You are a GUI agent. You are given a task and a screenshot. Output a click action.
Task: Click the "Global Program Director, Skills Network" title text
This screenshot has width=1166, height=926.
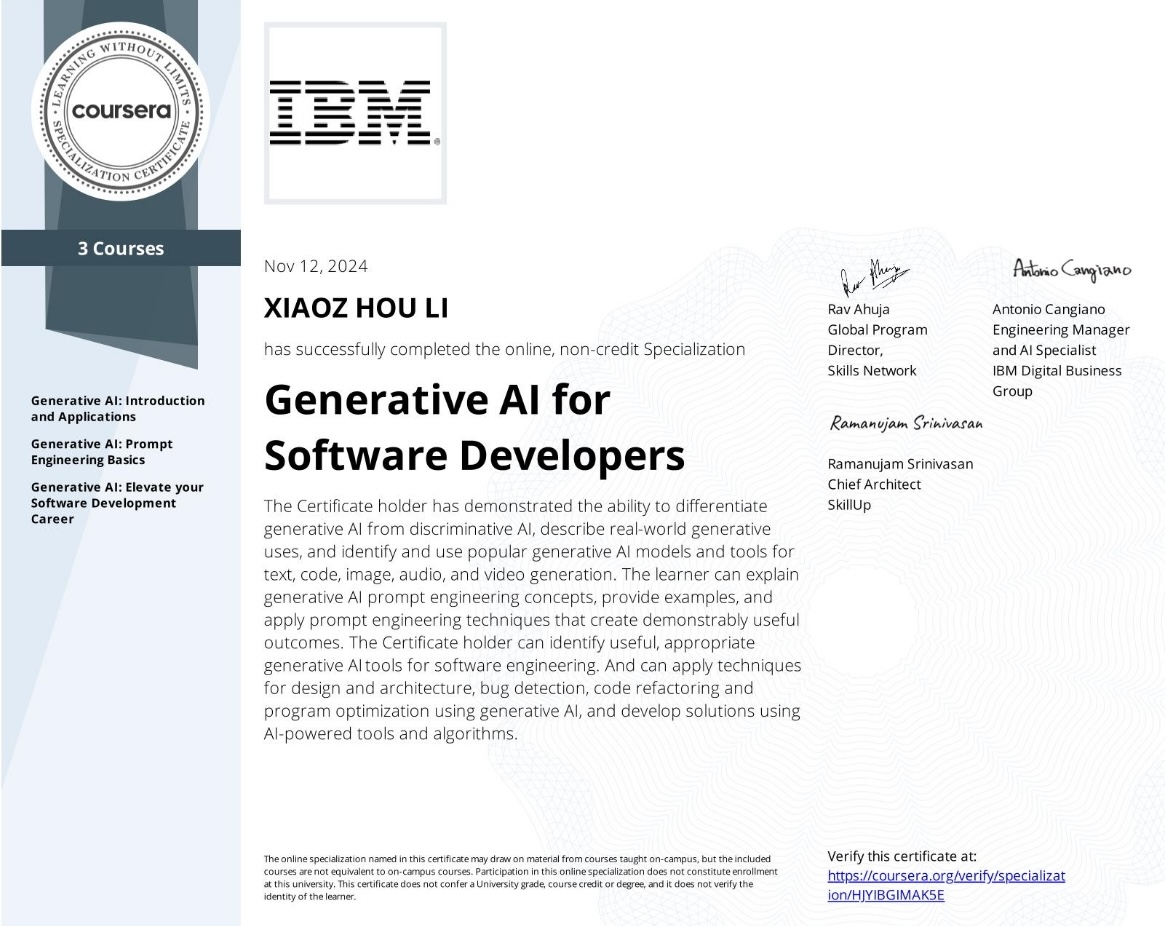click(877, 350)
